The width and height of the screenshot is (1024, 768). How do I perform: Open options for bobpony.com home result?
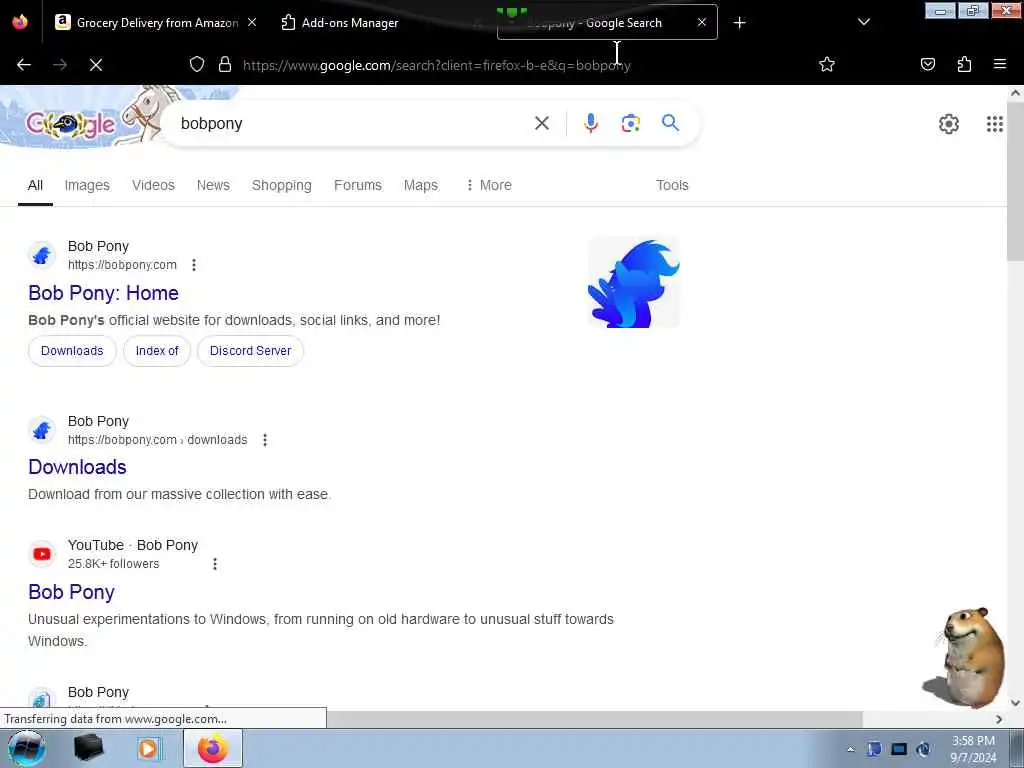click(194, 264)
